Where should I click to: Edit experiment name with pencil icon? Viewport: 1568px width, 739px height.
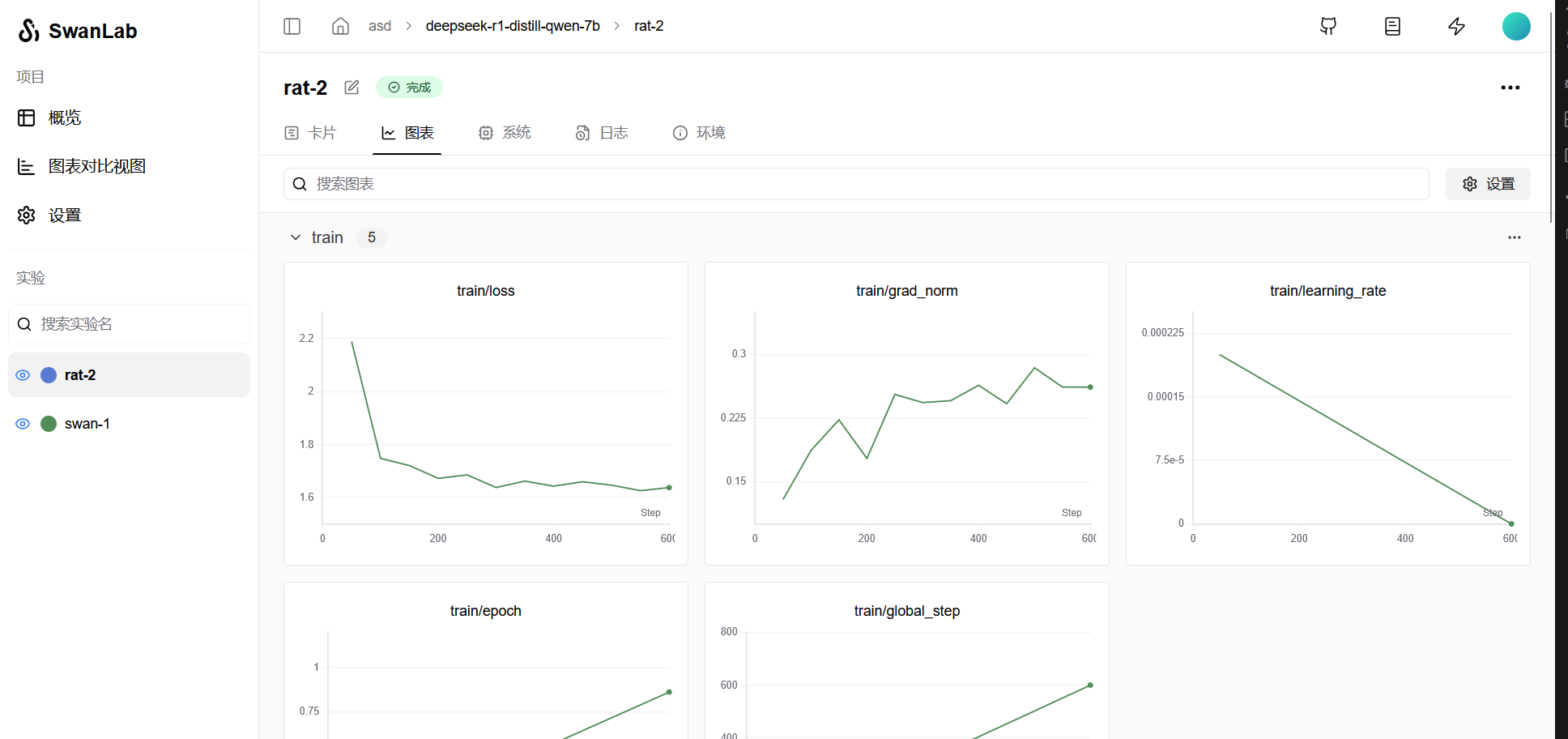[x=352, y=88]
